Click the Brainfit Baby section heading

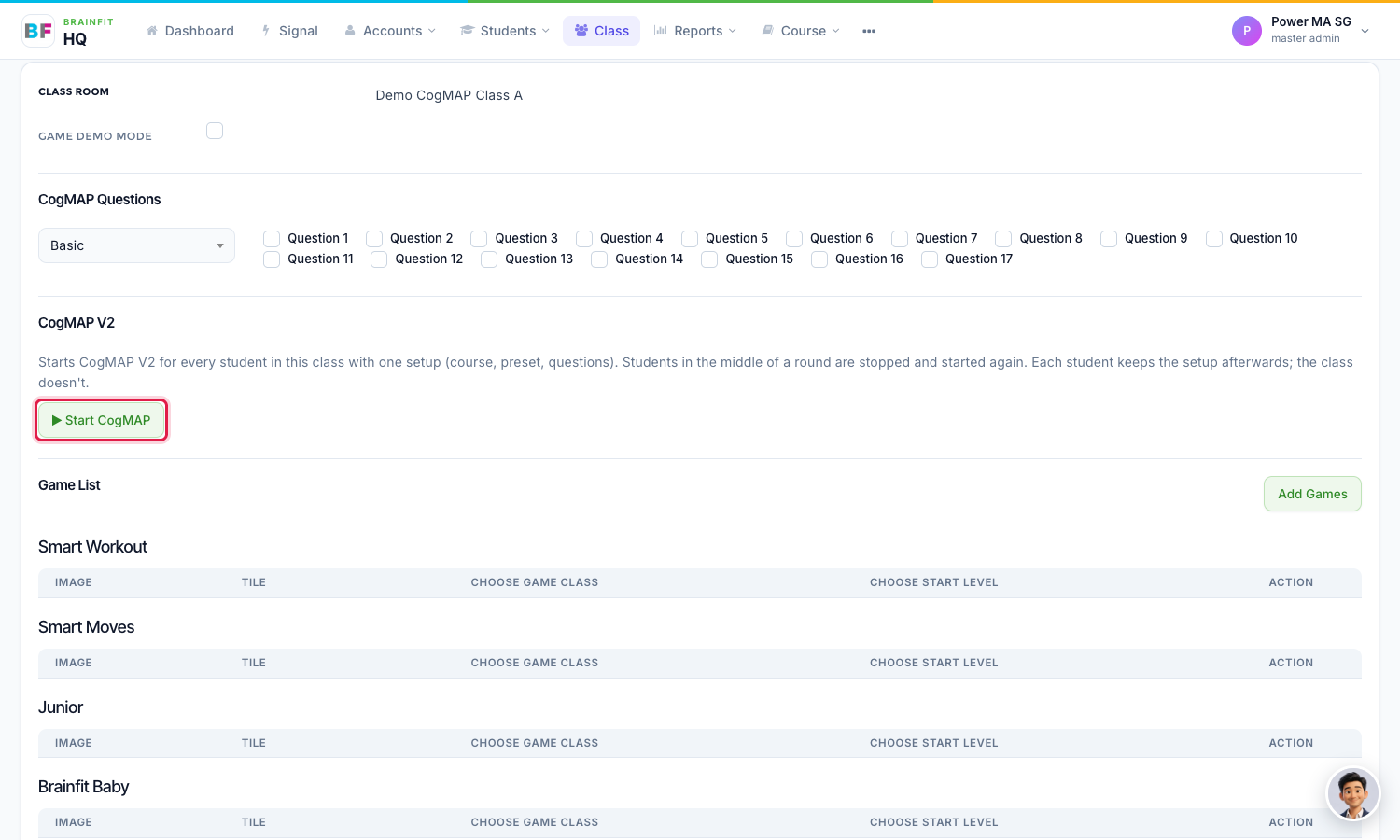tap(84, 787)
